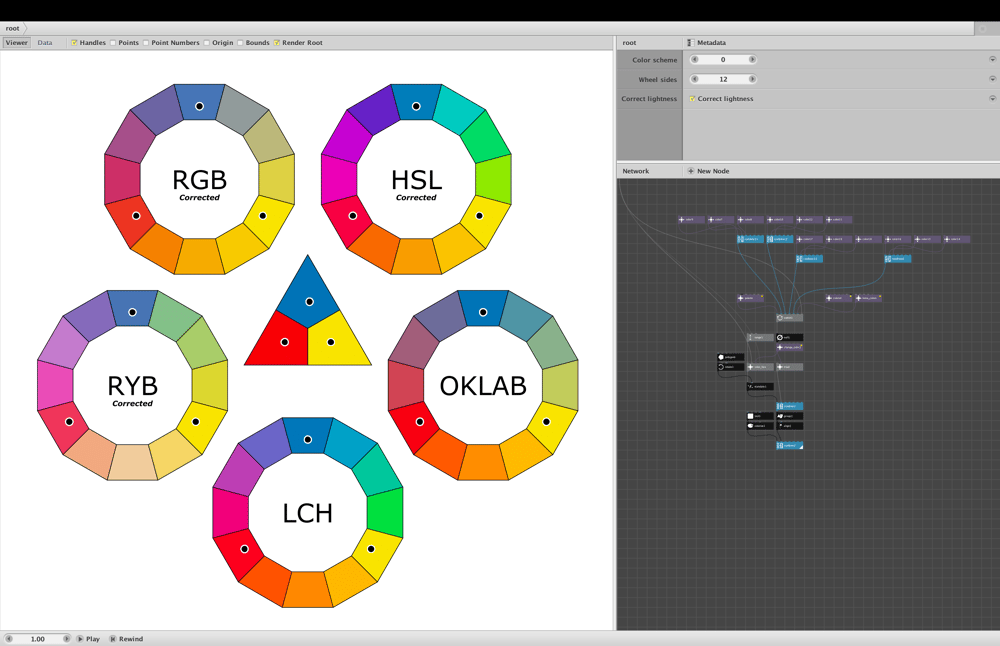Open the Color scheme row options arrow
Screen dimensions: 1000x646
pos(992,59)
